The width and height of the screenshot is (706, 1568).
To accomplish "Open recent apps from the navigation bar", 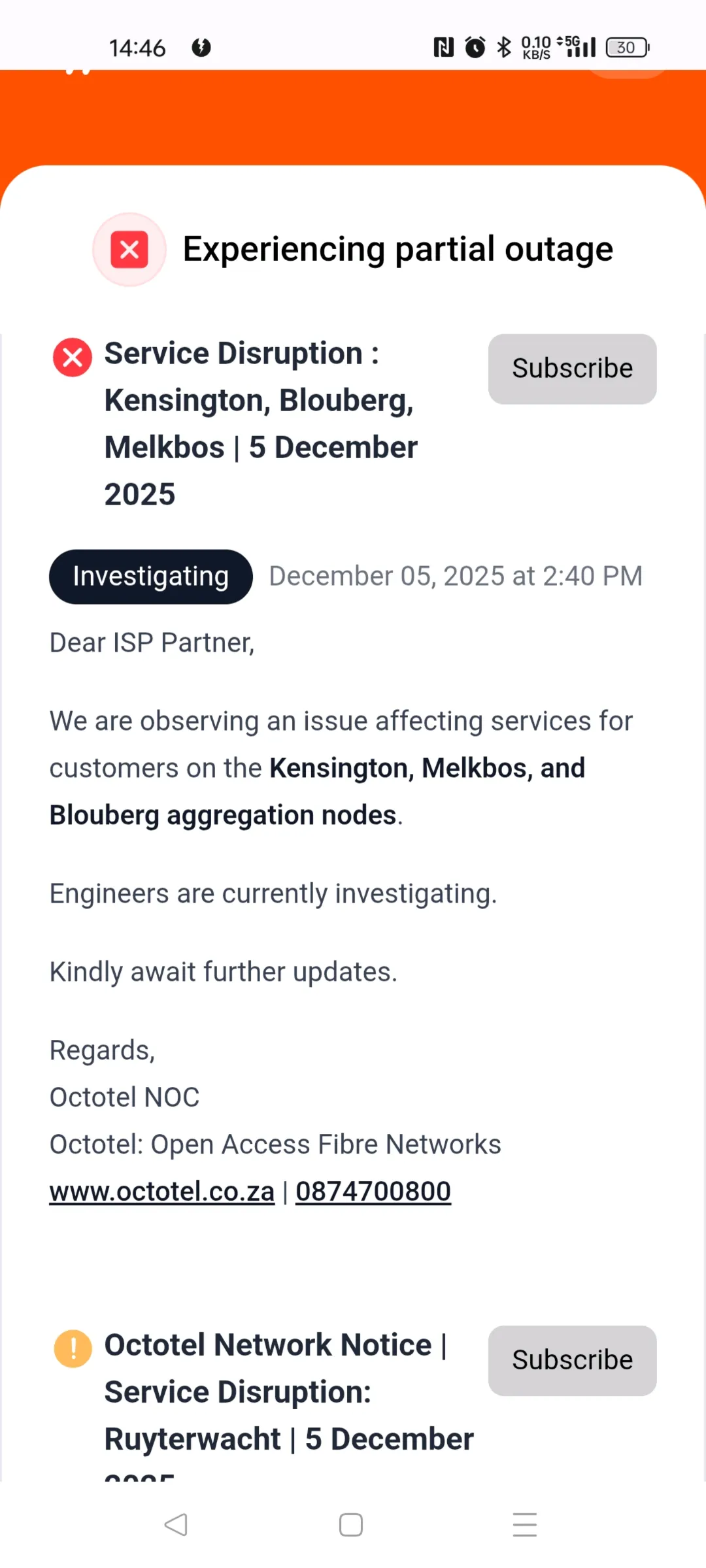I will pos(525,1525).
